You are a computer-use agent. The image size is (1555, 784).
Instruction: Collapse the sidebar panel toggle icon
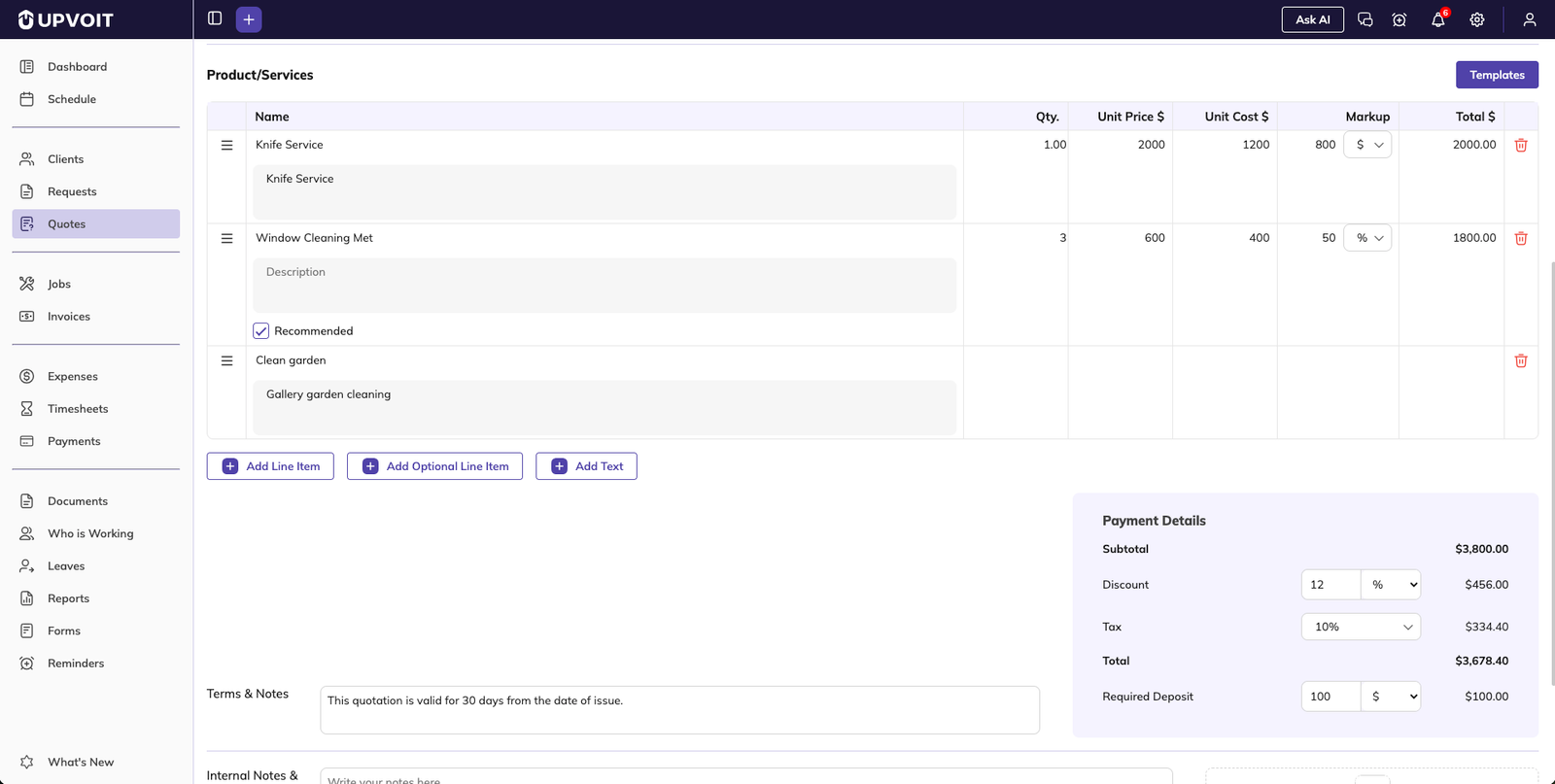click(215, 18)
